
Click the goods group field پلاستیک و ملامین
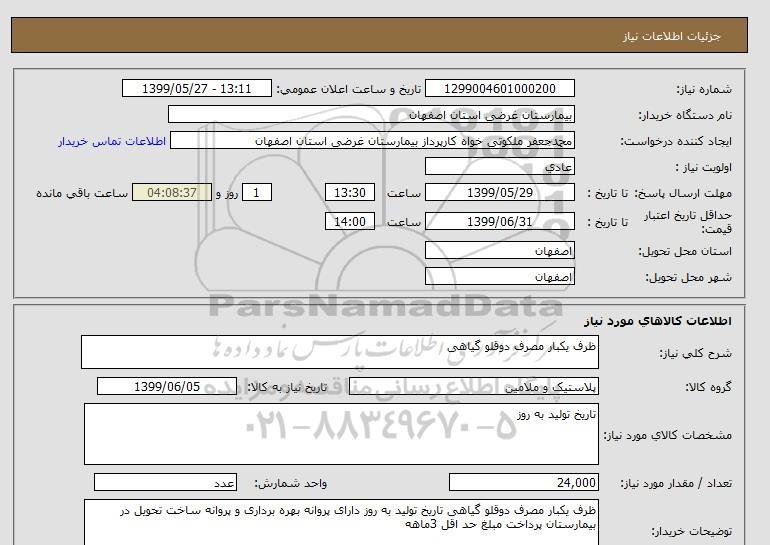click(x=474, y=386)
